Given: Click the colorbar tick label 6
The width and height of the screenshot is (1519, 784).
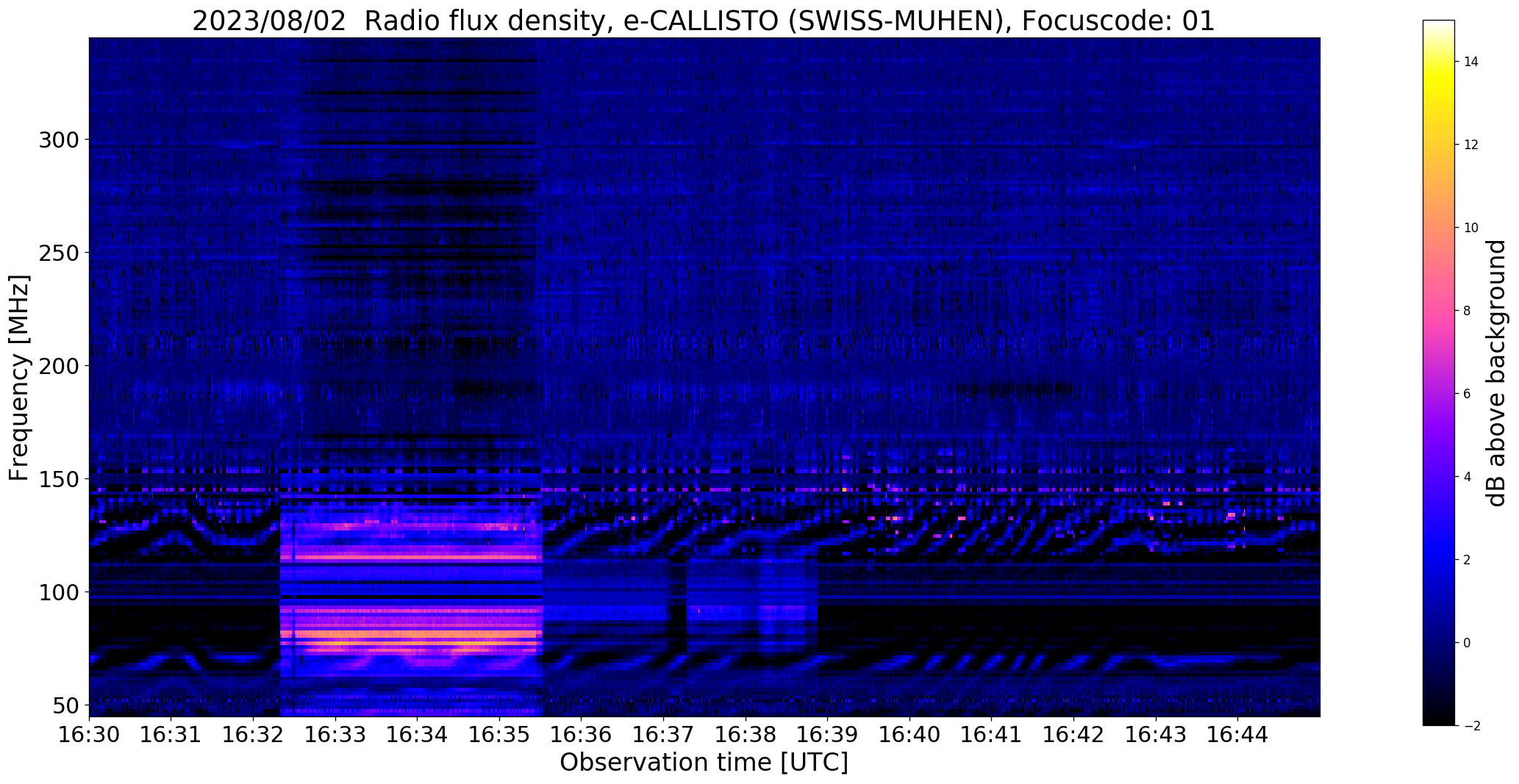Looking at the screenshot, I should pyautogui.click(x=1467, y=394).
